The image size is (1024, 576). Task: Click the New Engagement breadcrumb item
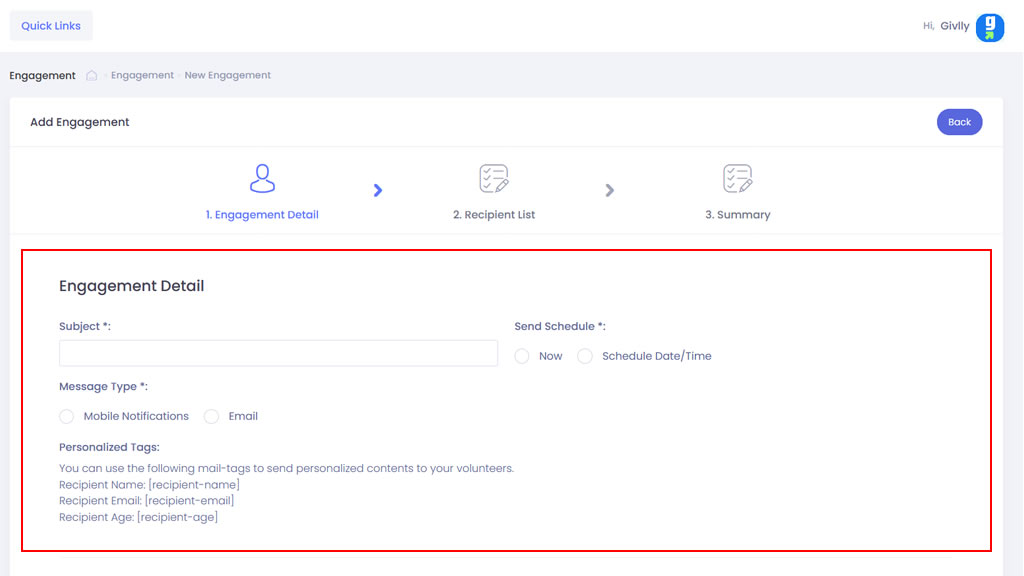tap(228, 76)
